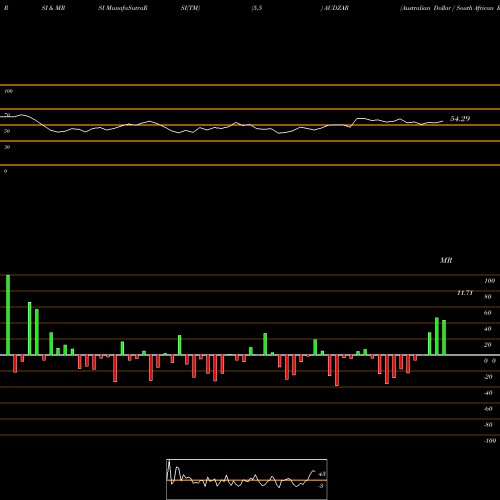
Task: Click the RSI value label 54.29
Action: click(x=460, y=119)
